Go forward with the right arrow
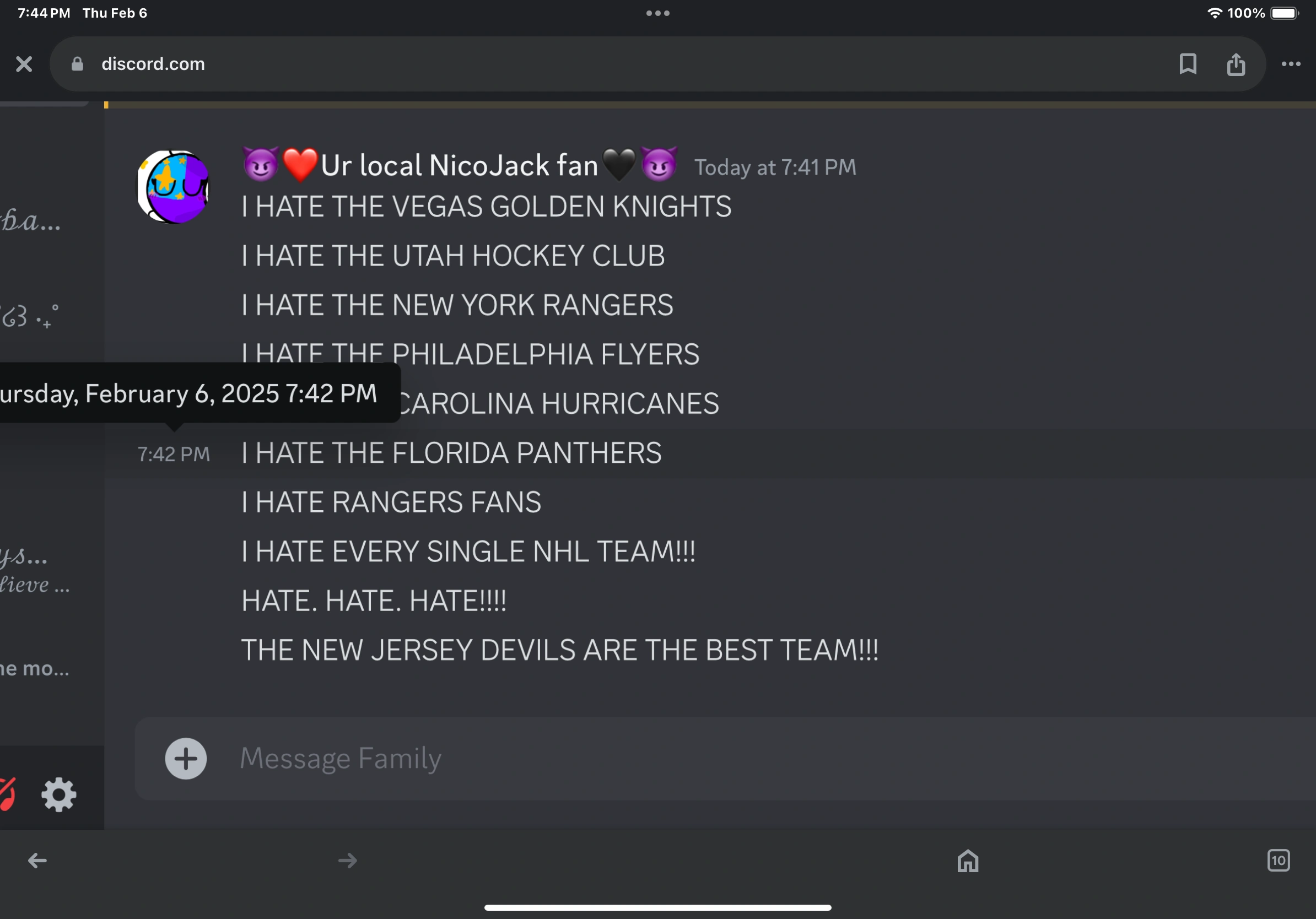This screenshot has width=1316, height=919. pos(347,860)
